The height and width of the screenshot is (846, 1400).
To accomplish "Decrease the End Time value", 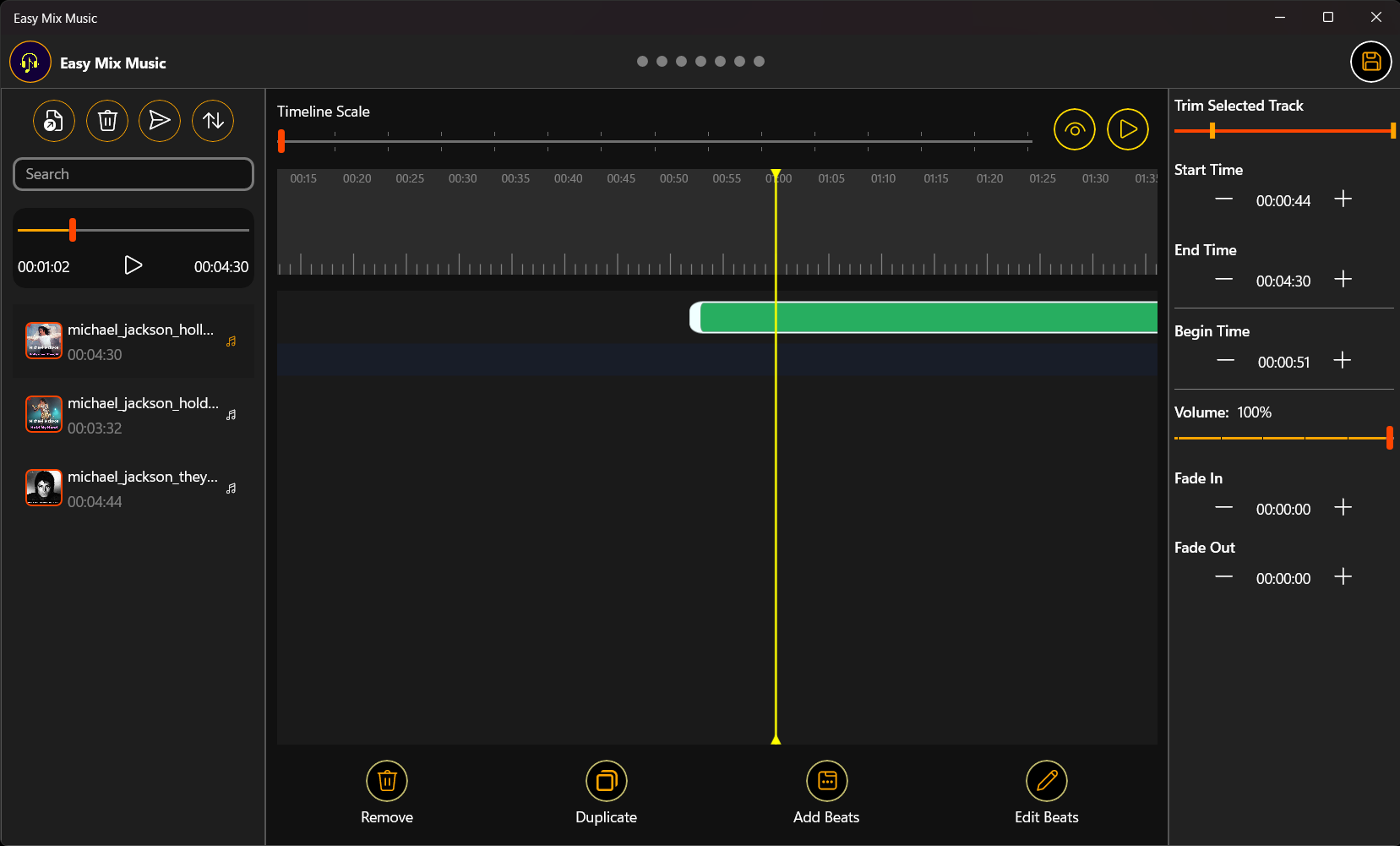I will 1222,280.
